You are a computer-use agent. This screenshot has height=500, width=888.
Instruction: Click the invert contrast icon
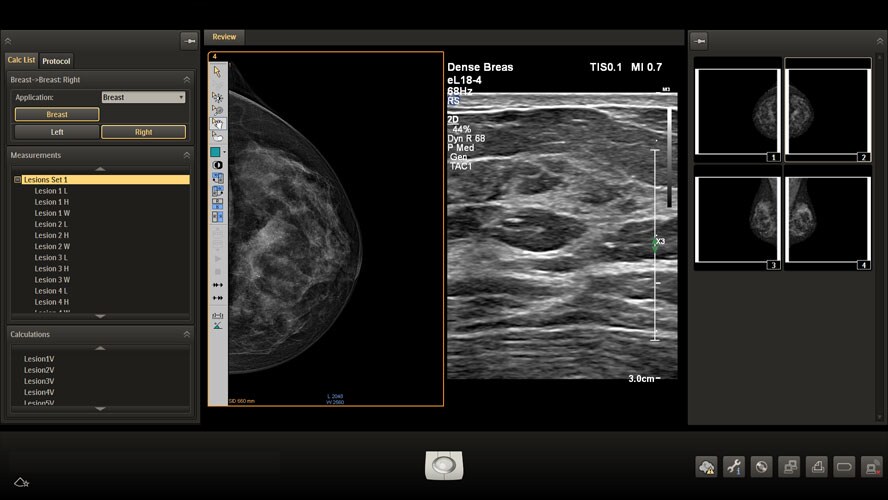pos(217,165)
